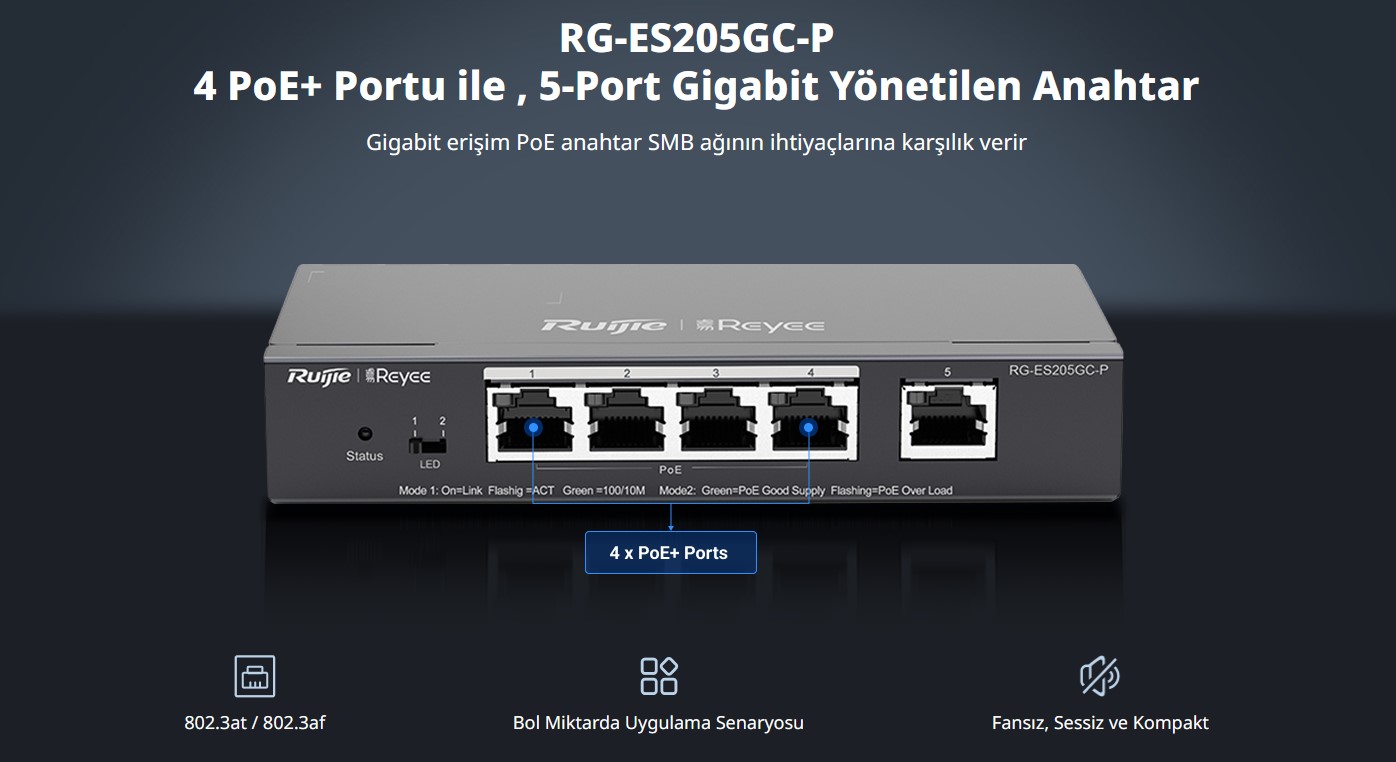Click the Fansız, Sessiz ve Kompakt link
1396x762 pixels.
coord(1102,722)
